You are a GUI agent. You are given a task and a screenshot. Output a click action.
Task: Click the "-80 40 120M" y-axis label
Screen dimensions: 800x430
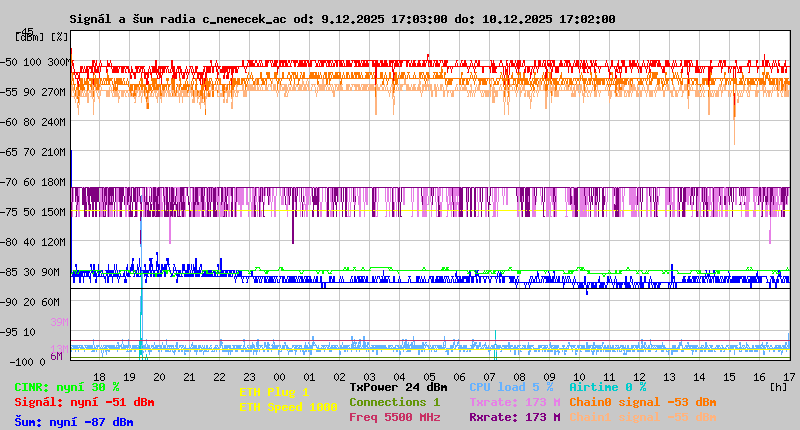click(35, 242)
